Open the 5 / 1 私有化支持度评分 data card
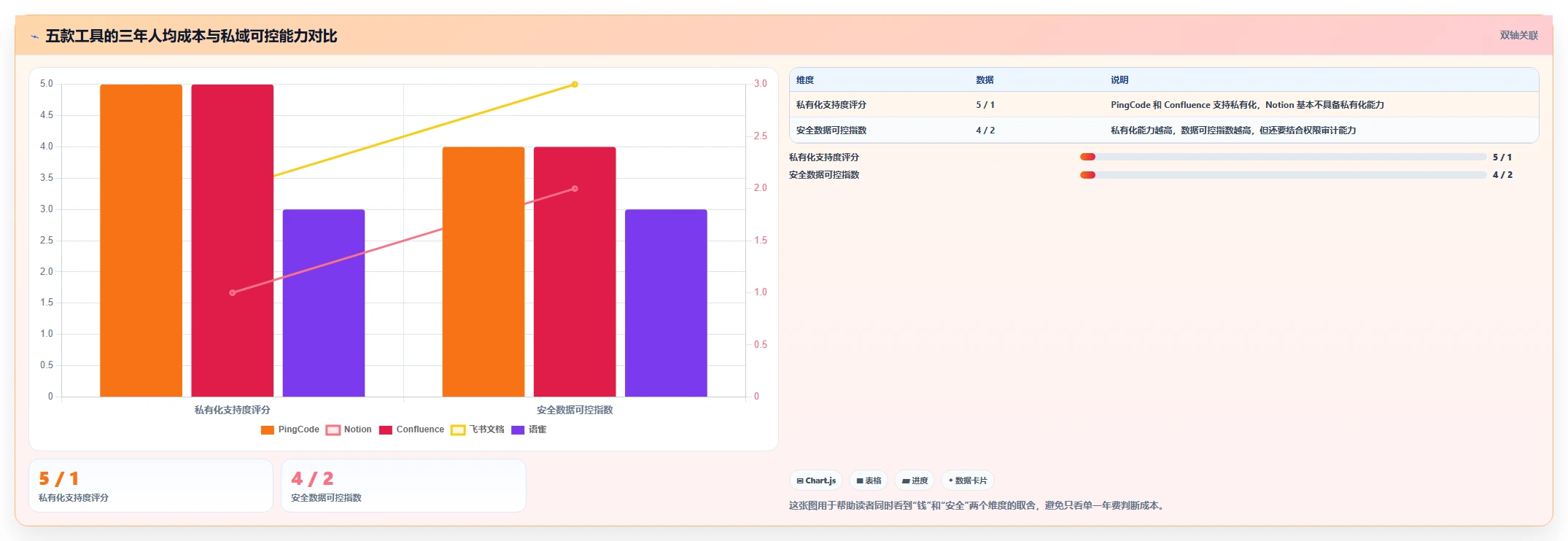The width and height of the screenshot is (1568, 541). coord(151,486)
